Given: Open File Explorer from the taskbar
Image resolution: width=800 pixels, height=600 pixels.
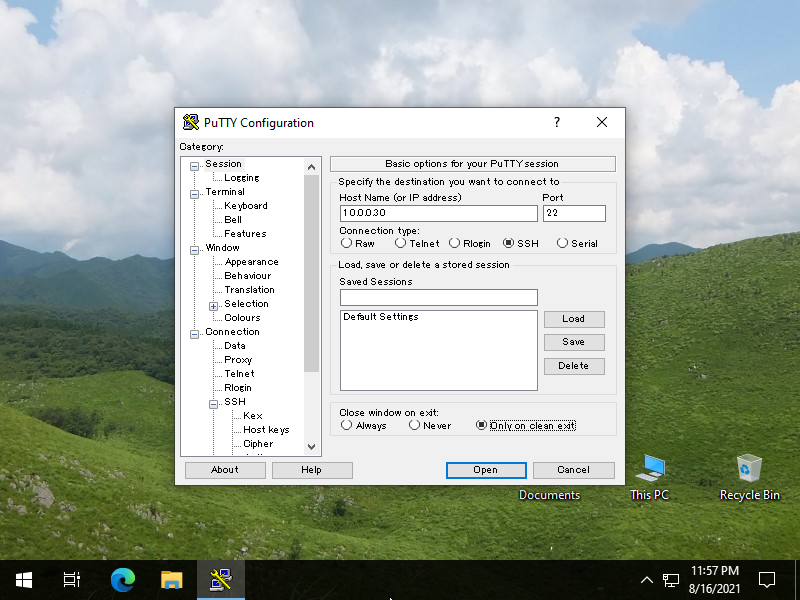Looking at the screenshot, I should 171,580.
